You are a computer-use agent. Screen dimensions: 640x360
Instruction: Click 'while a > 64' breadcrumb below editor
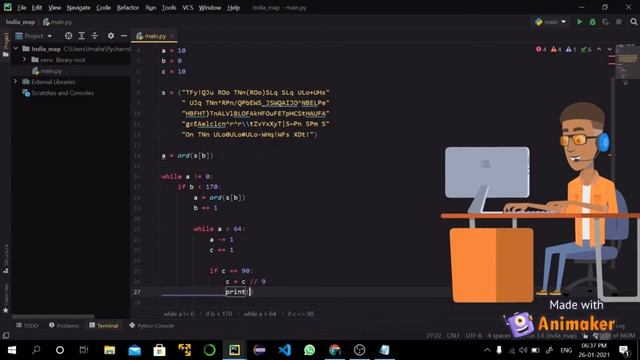click(260, 314)
